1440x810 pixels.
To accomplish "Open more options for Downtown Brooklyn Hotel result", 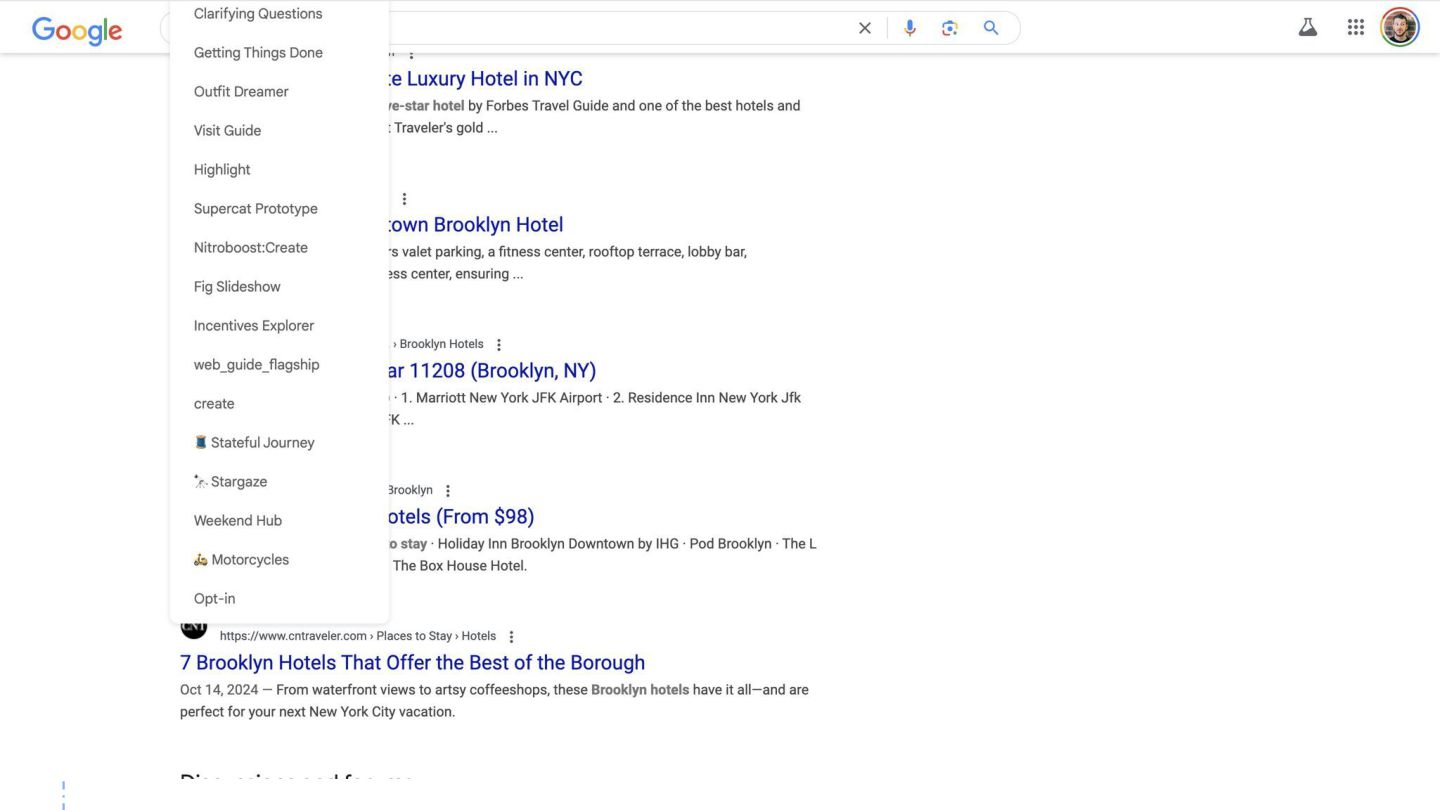I will tap(404, 199).
